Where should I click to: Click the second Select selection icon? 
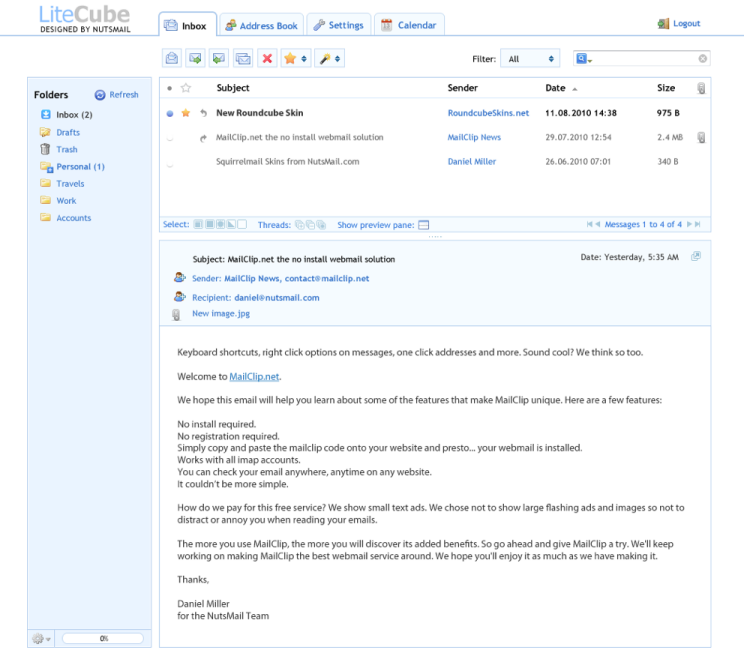(209, 224)
